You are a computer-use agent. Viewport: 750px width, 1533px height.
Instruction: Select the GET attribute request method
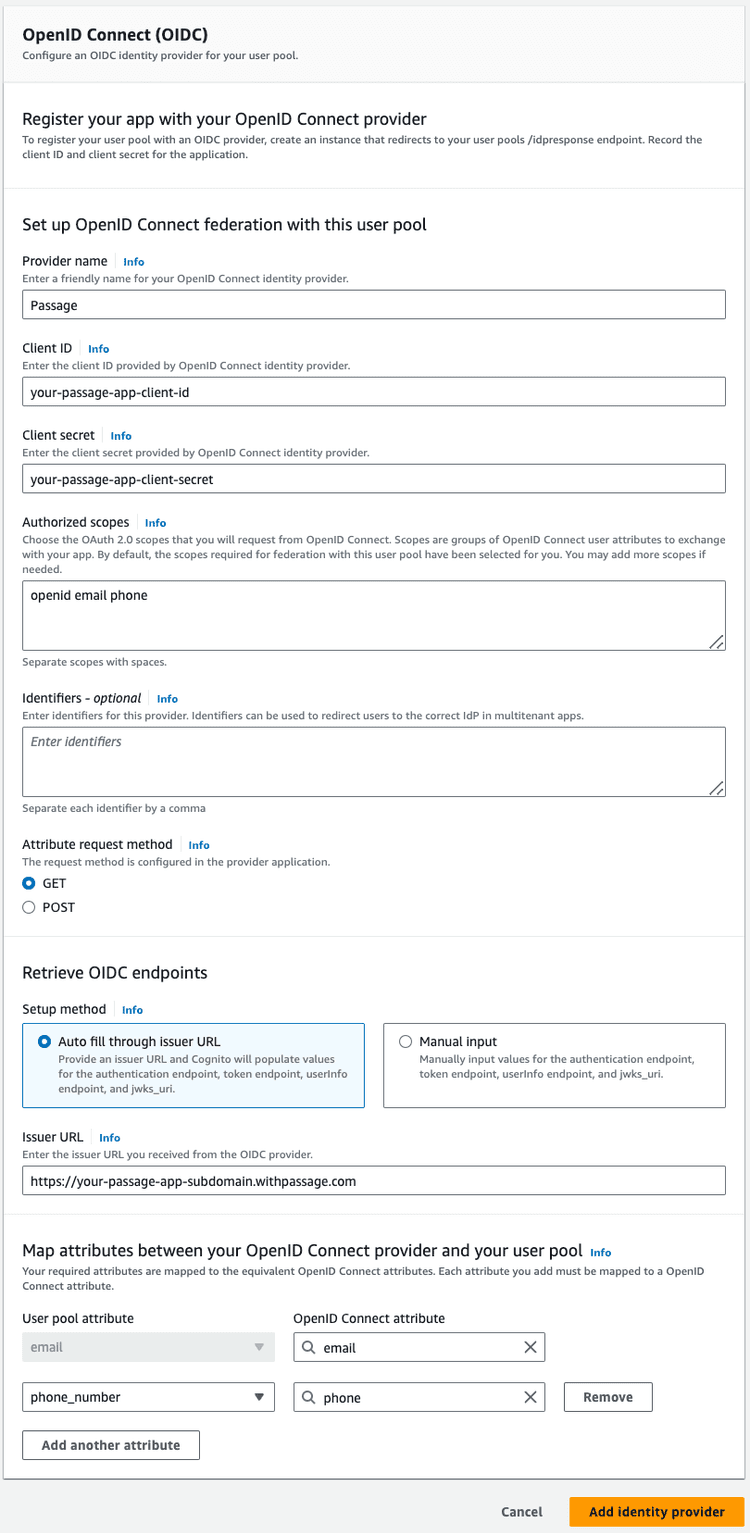(x=30, y=884)
